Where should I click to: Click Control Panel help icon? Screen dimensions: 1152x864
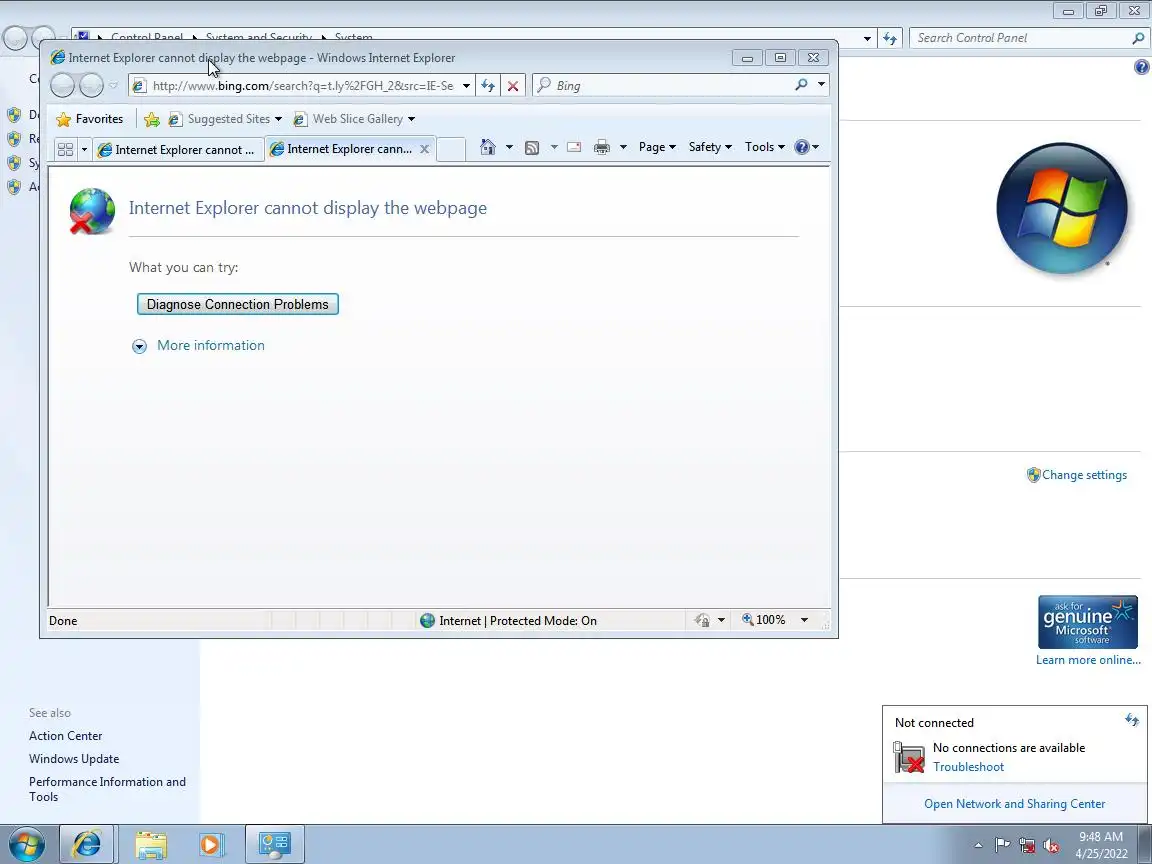pyautogui.click(x=1141, y=67)
